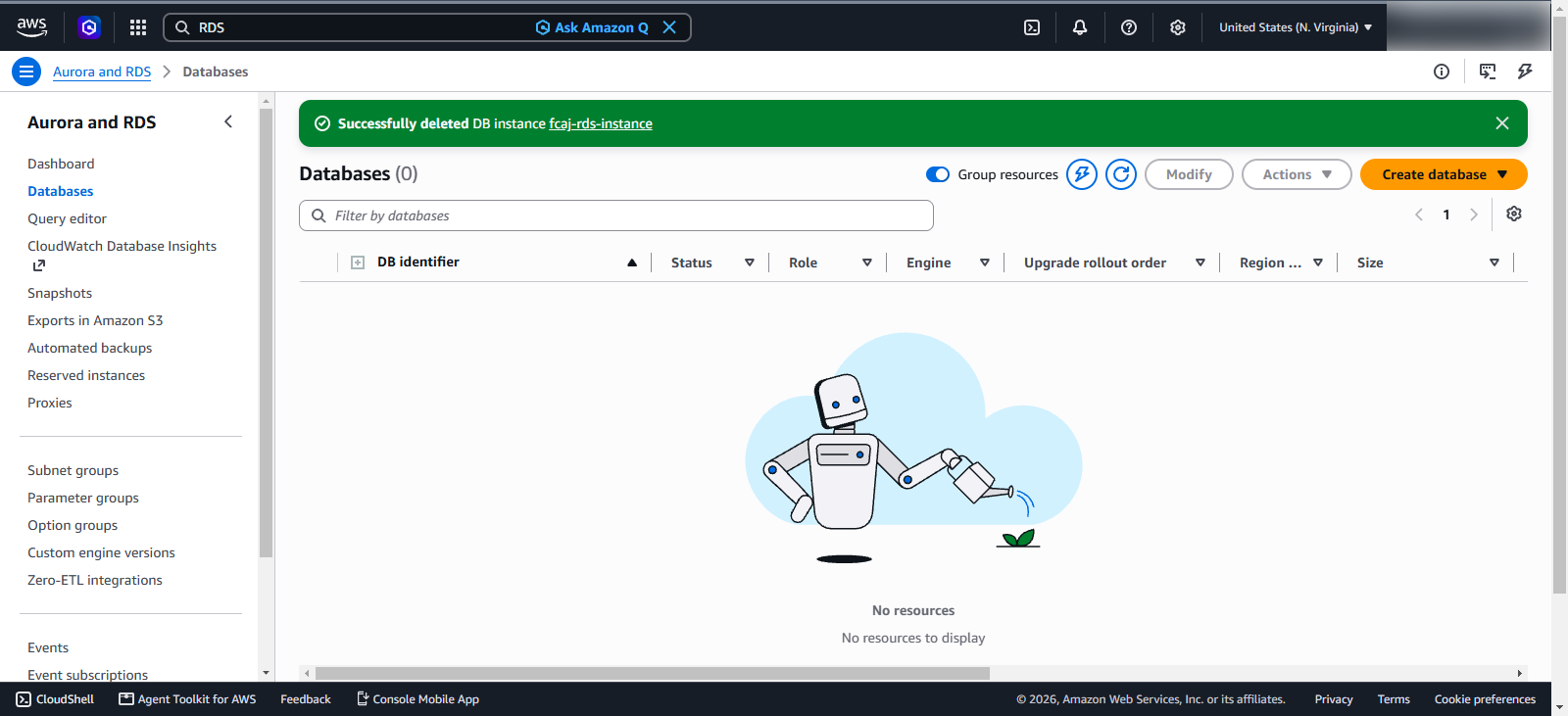This screenshot has width=1568, height=716.
Task: Click the horizontal table scrollbar
Action: (652, 673)
